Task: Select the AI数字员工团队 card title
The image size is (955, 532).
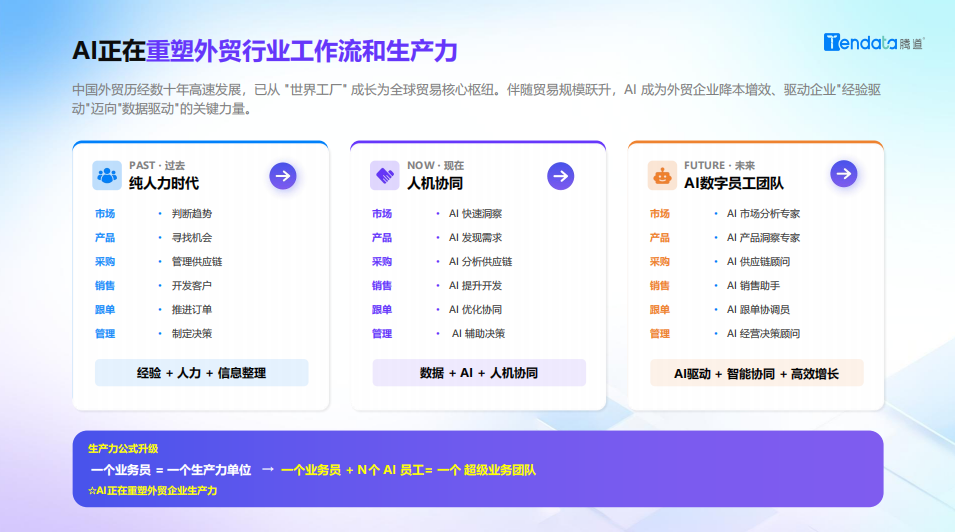Action: pyautogui.click(x=734, y=183)
